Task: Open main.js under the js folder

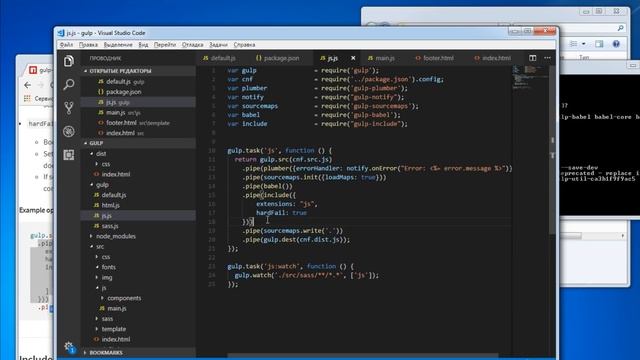Action: pos(138,308)
